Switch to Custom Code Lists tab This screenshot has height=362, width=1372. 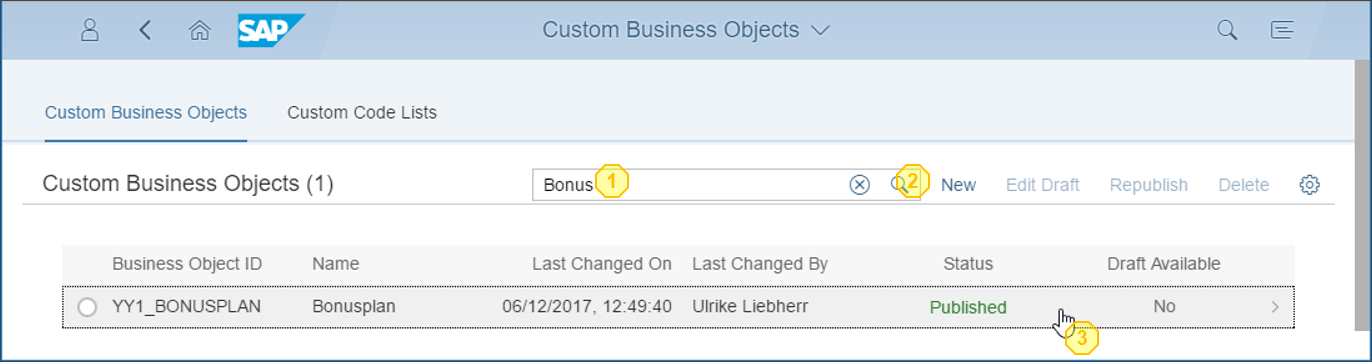pyautogui.click(x=362, y=112)
